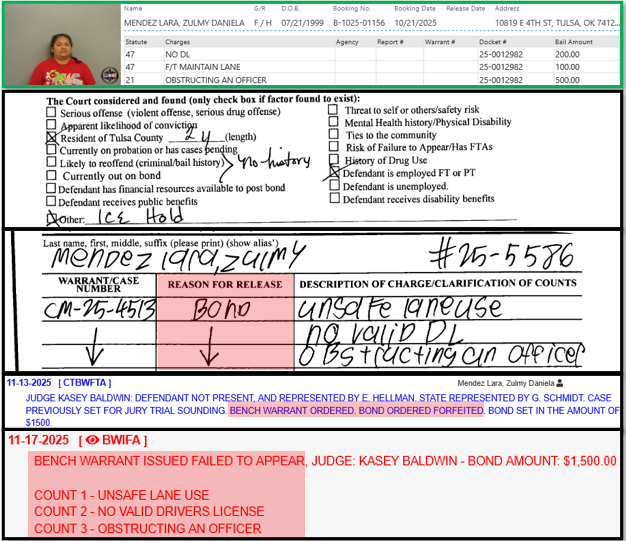
Task: Check Defendant receives disability benefits box
Action: 335,198
